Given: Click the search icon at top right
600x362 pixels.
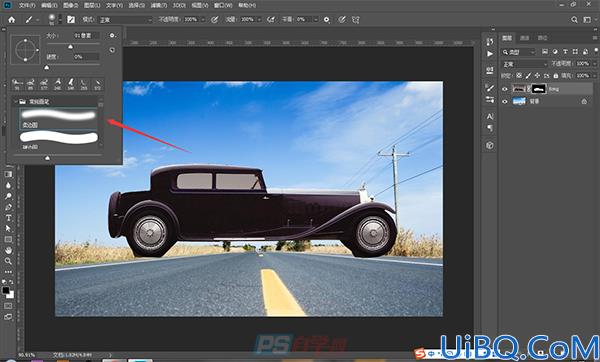Looking at the screenshot, I should [574, 20].
